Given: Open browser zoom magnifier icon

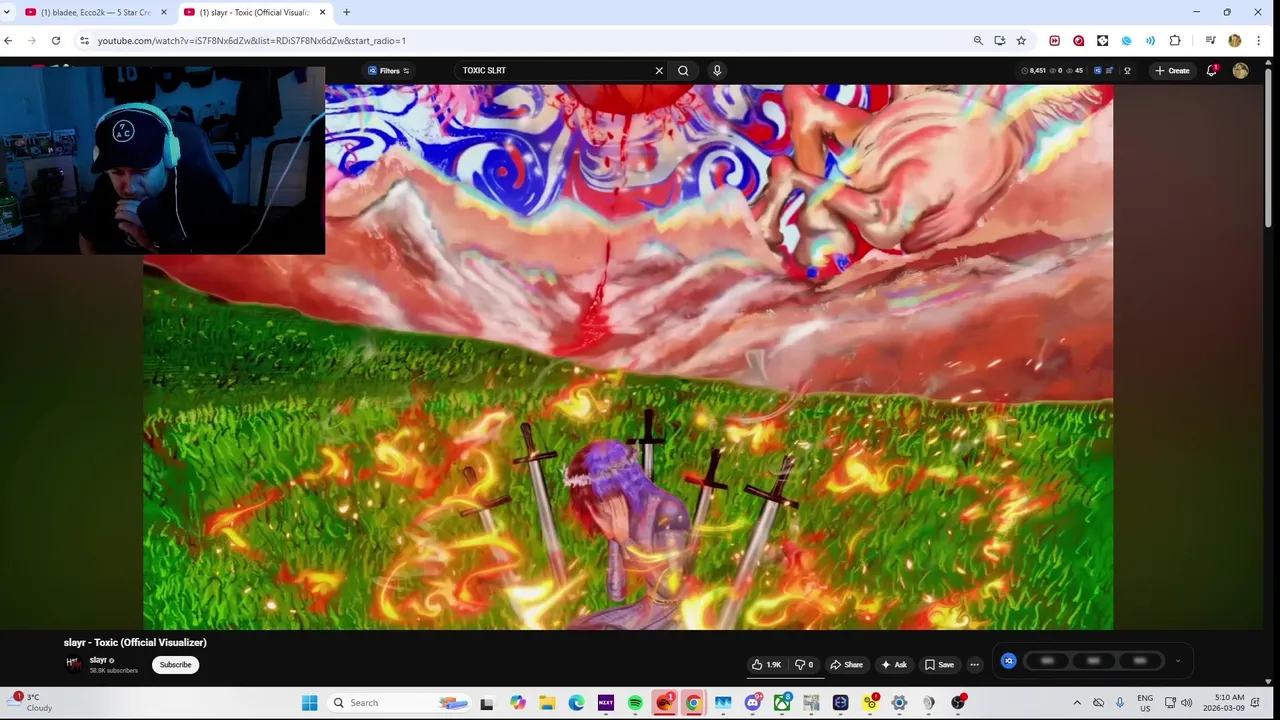Looking at the screenshot, I should 978,41.
